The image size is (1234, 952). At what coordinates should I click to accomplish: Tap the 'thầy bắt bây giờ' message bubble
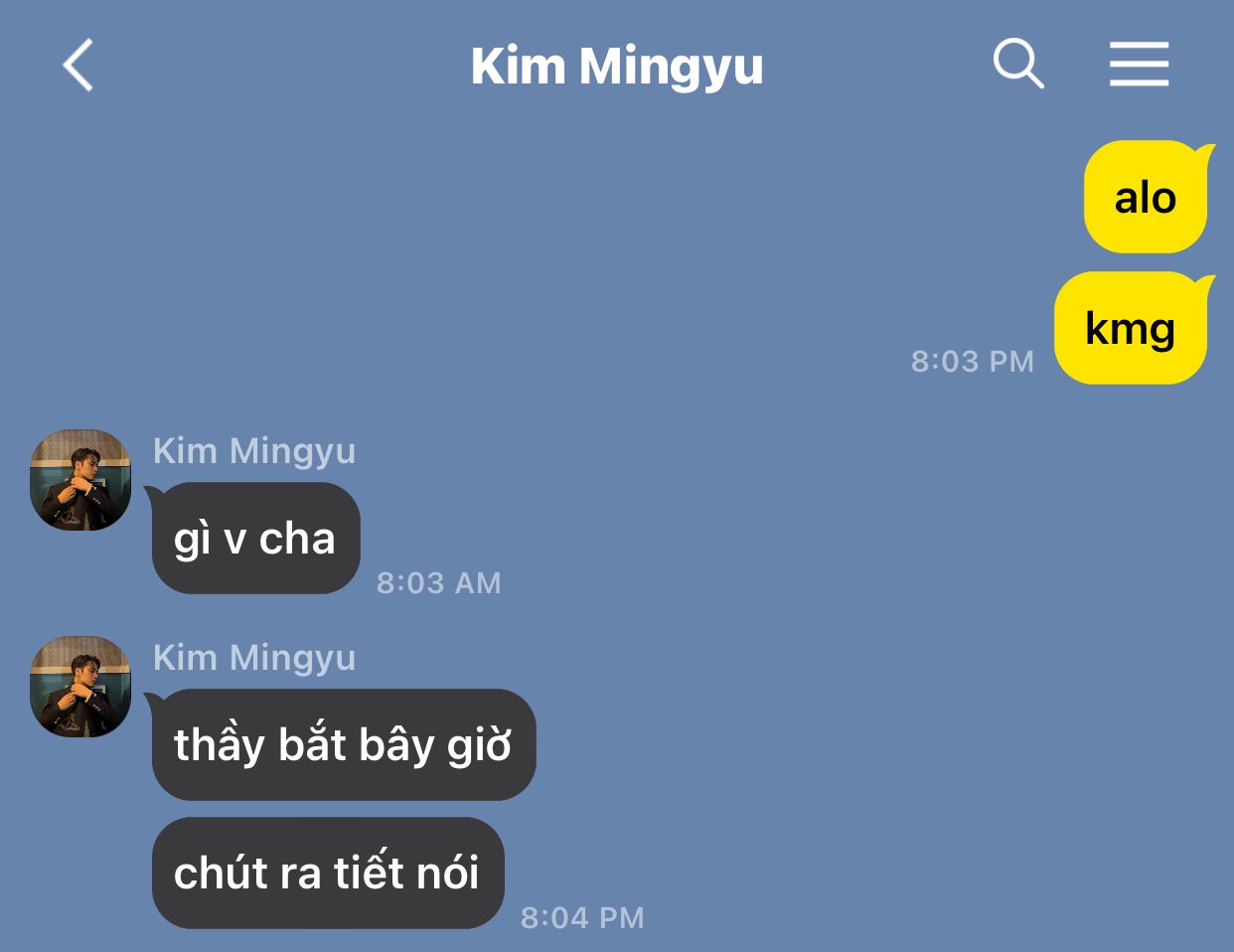[344, 744]
